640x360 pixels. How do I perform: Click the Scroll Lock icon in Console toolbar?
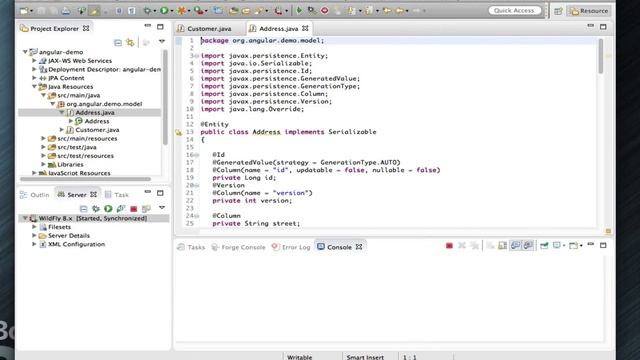tap(502, 245)
